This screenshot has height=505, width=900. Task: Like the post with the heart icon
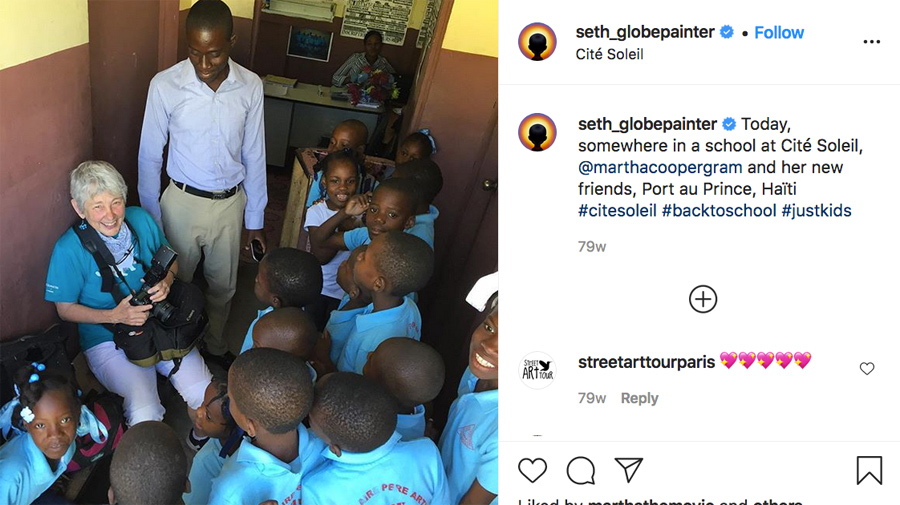pyautogui.click(x=532, y=471)
